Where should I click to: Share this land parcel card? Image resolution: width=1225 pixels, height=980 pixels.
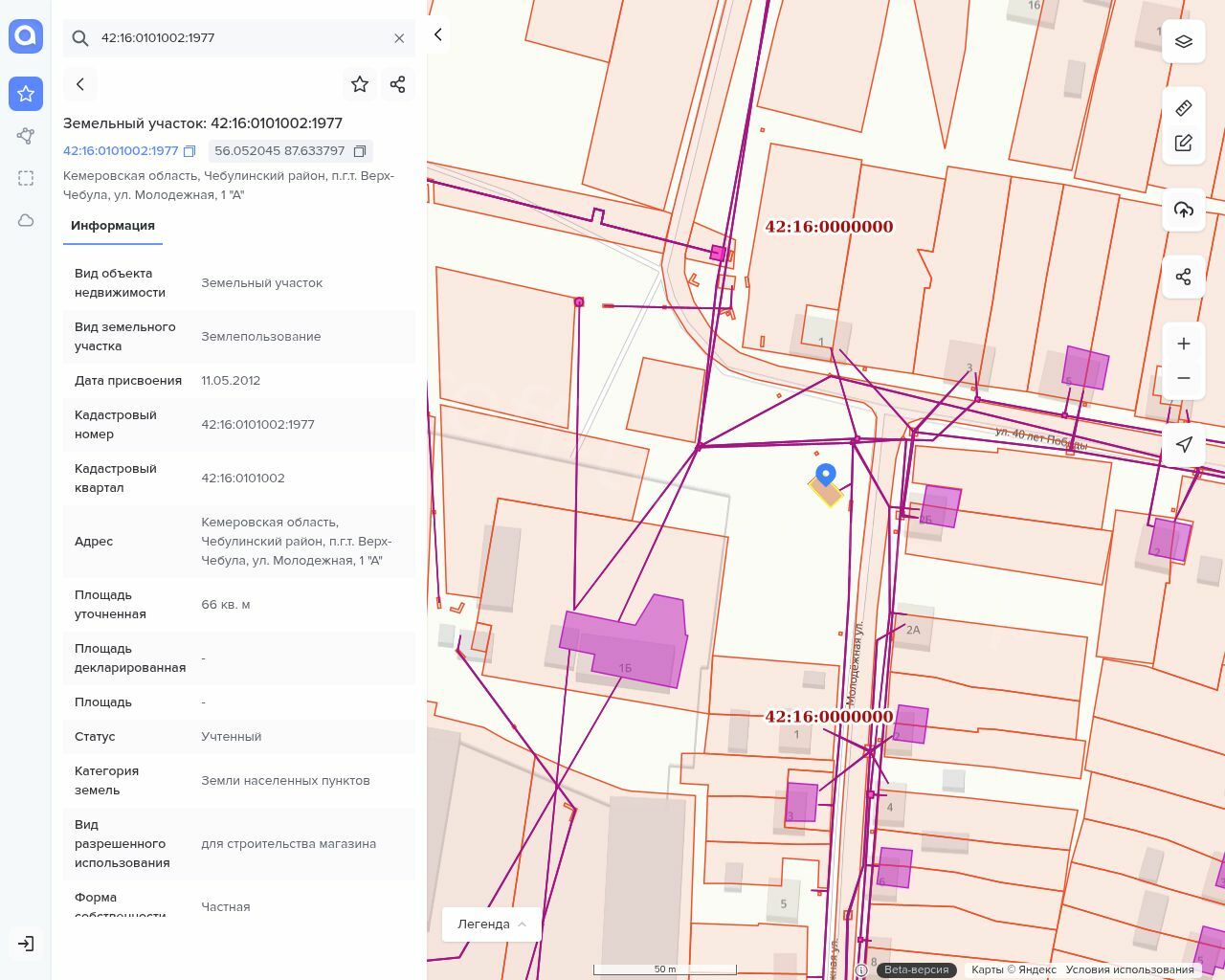[x=398, y=84]
